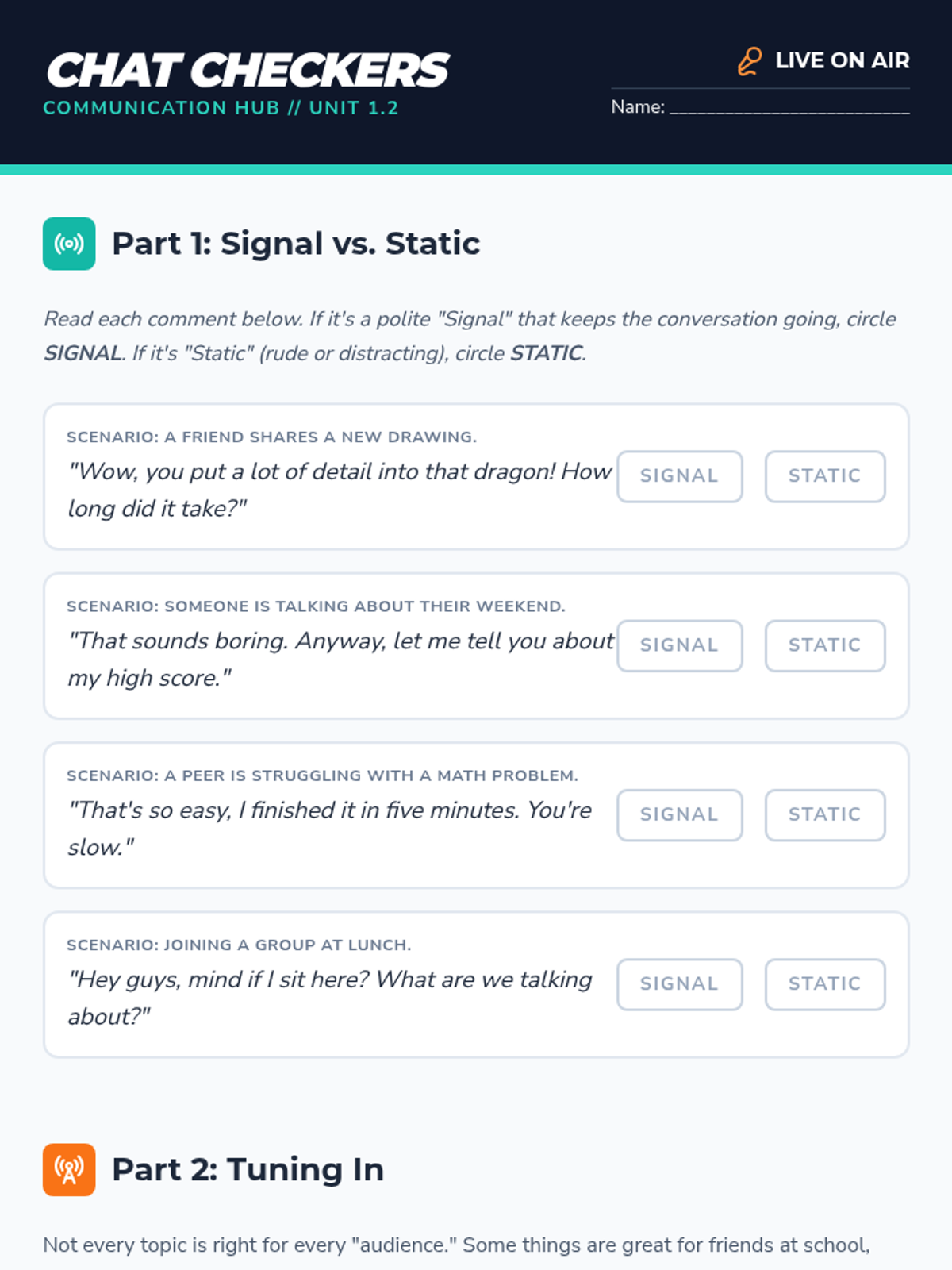Click the Chat Checkers title logo
The image size is (952, 1270).
click(248, 70)
